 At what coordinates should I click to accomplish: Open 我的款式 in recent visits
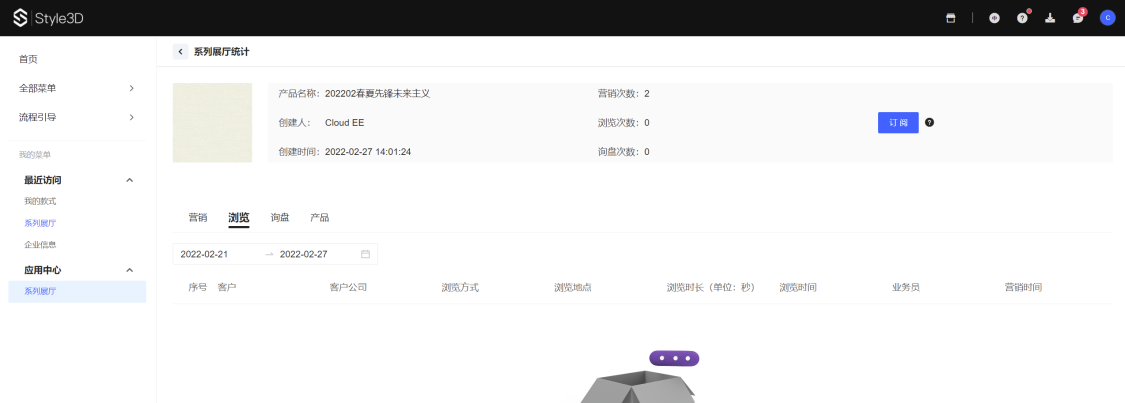pyautogui.click(x=40, y=201)
